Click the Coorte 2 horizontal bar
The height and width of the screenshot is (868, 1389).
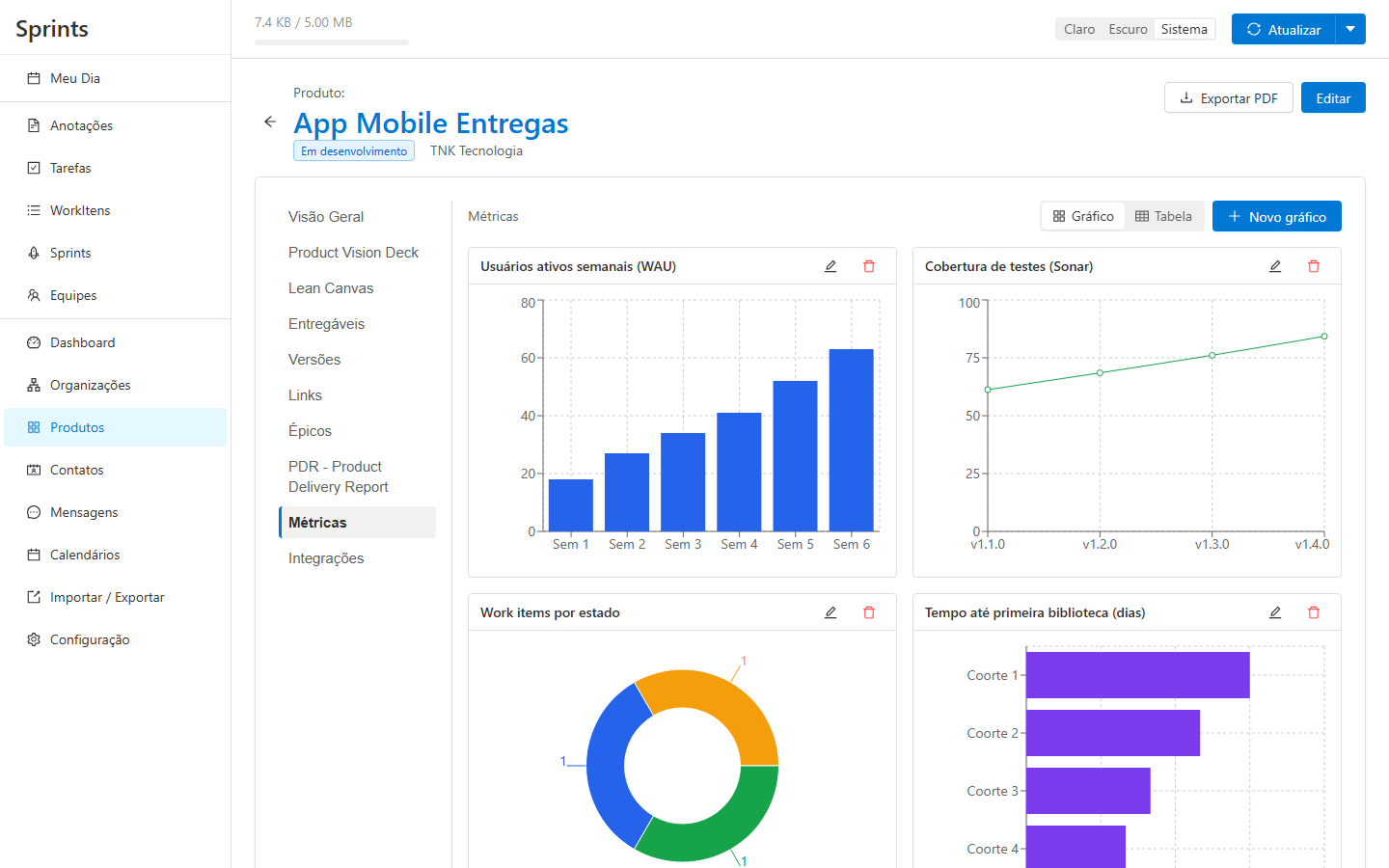pyautogui.click(x=1113, y=733)
